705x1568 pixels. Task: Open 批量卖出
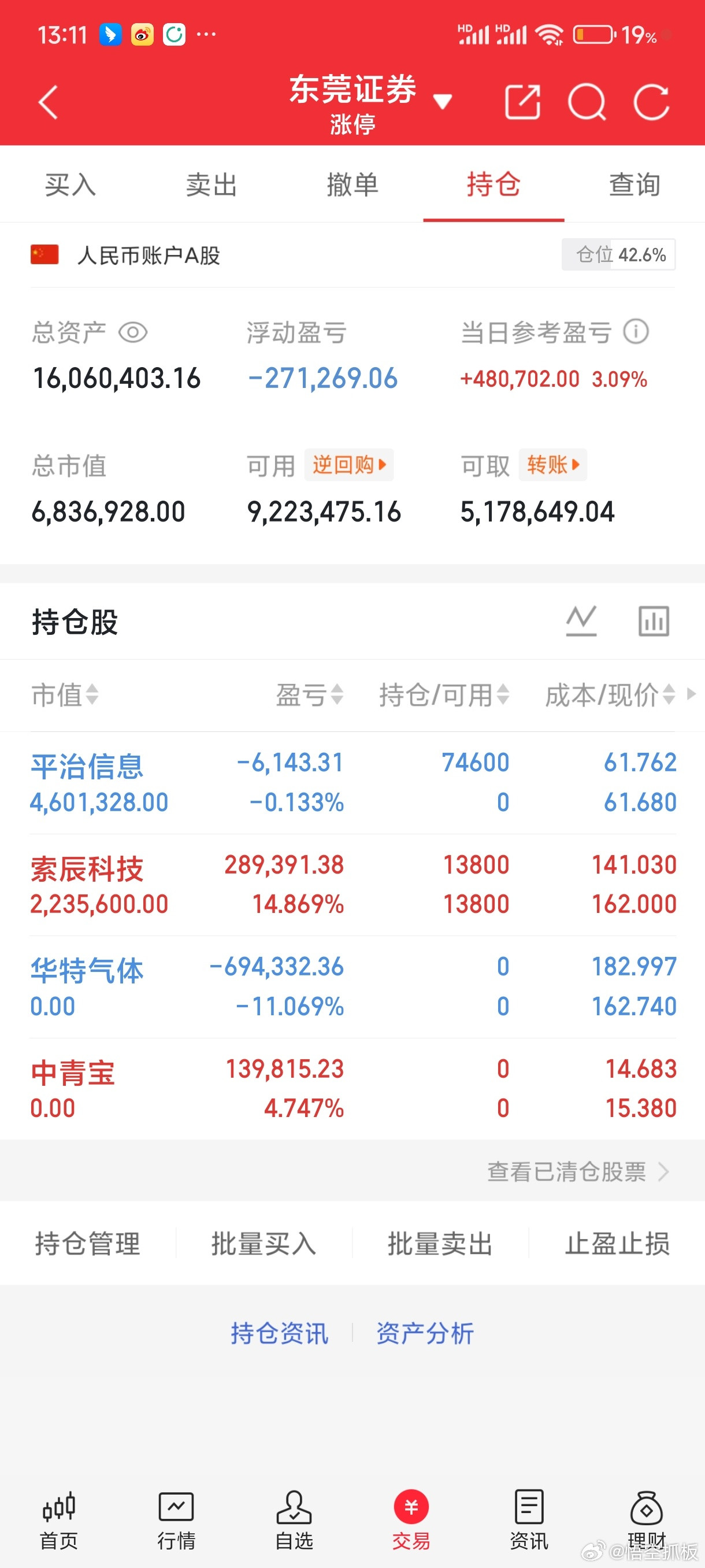tap(440, 1243)
